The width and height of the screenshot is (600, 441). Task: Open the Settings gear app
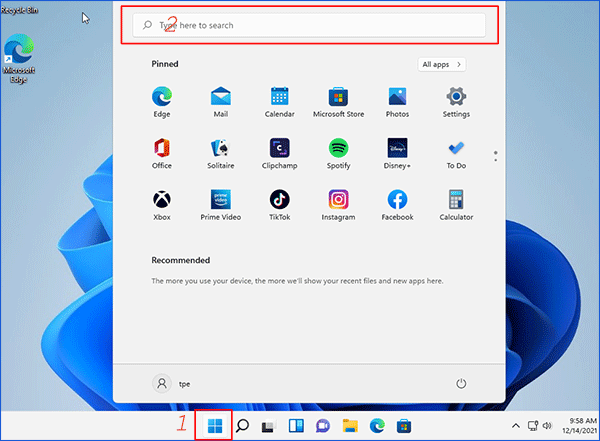click(x=456, y=102)
